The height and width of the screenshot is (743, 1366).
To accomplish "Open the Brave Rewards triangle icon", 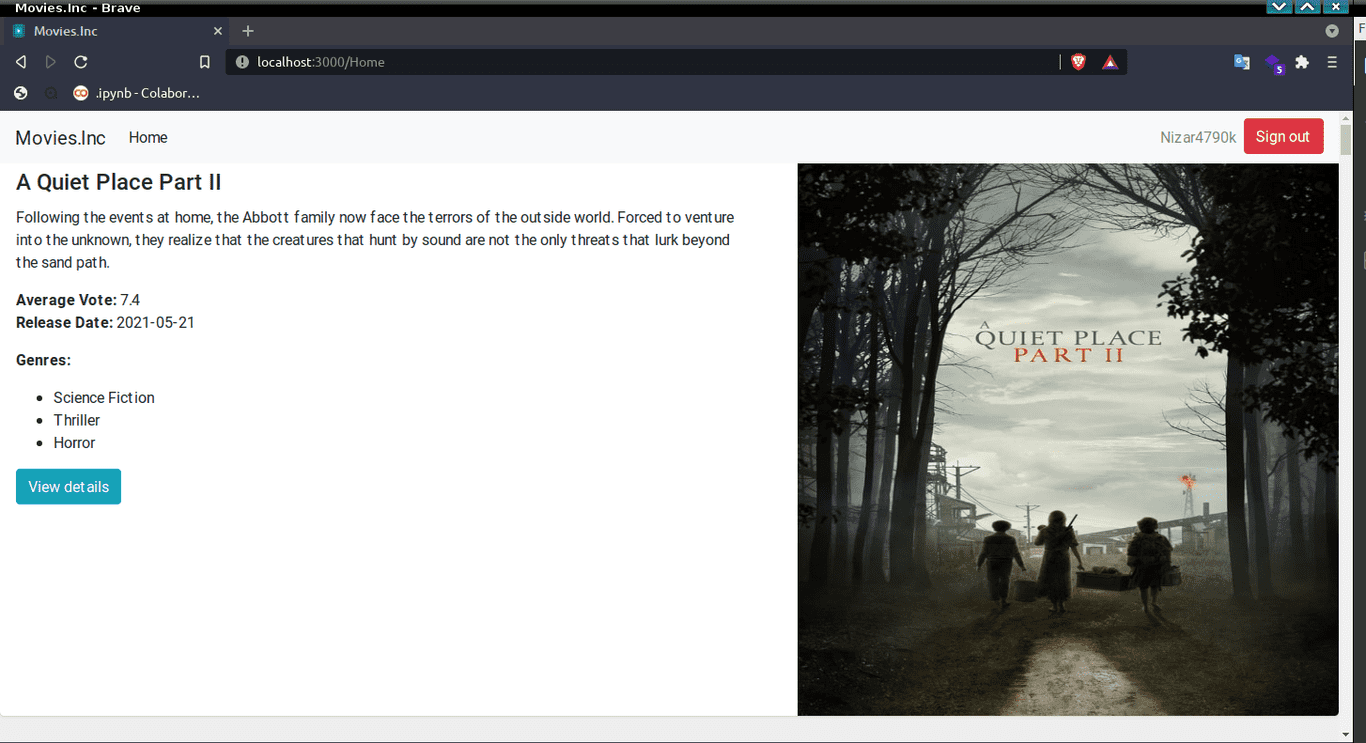I will 1110,62.
